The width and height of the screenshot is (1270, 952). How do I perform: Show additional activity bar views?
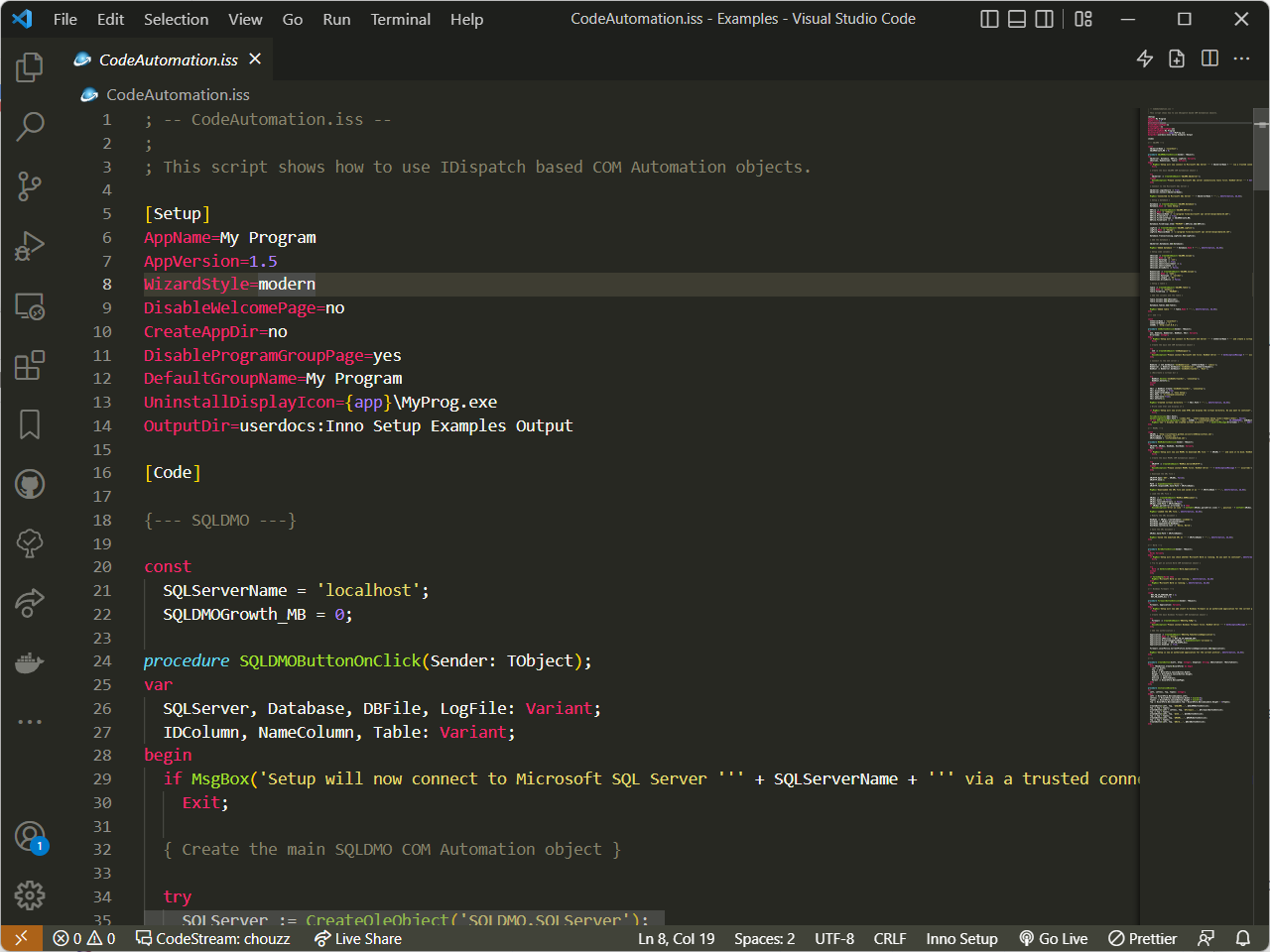tap(30, 721)
